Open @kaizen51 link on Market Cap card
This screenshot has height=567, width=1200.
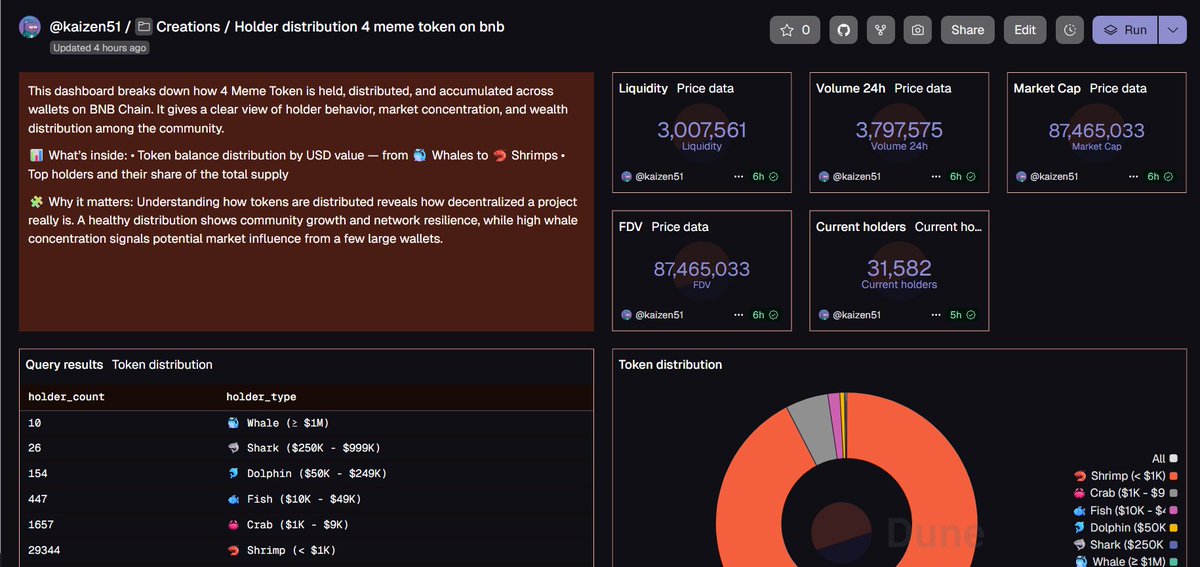pyautogui.click(x=1054, y=176)
